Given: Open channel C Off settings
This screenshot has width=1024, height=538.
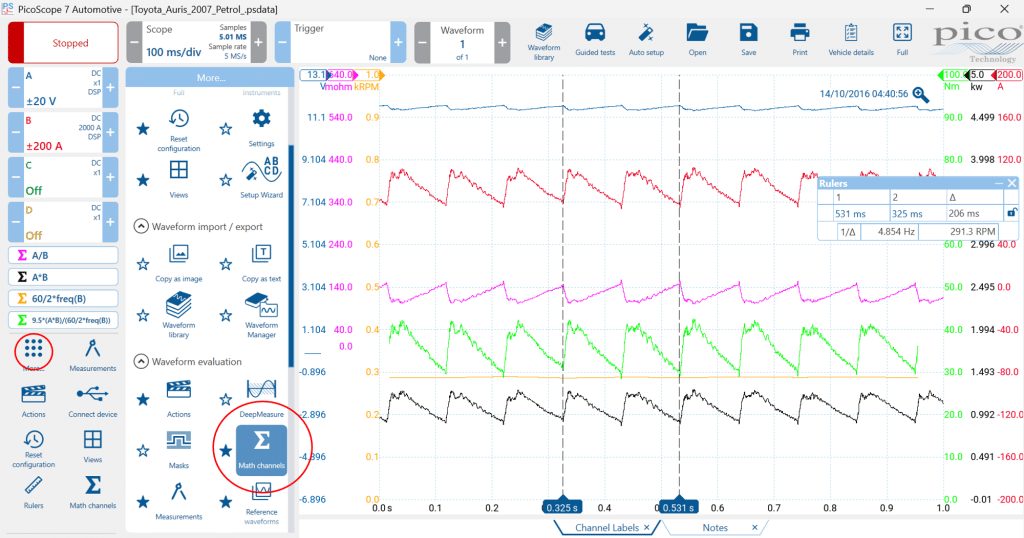Looking at the screenshot, I should click(63, 178).
